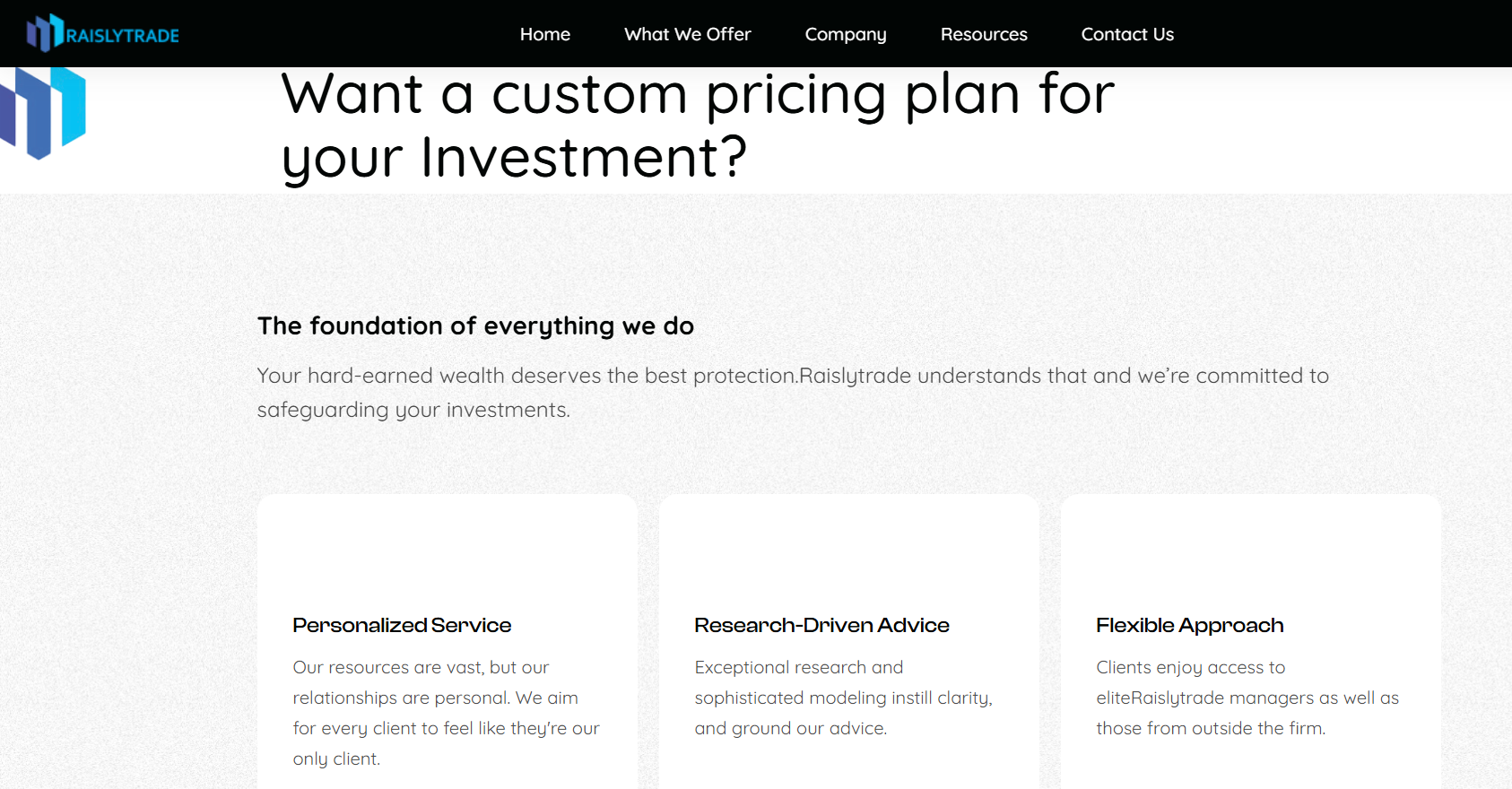Select the Research-Driven Advice card title
Viewport: 1512px width, 789px height.
(x=821, y=625)
